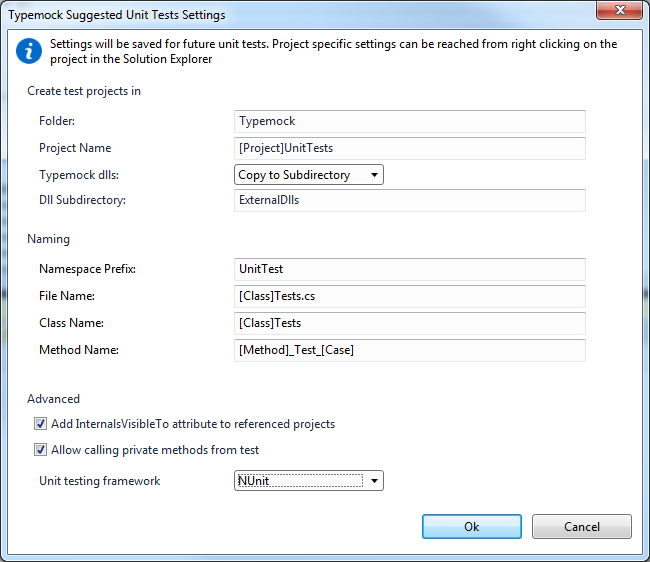Close the Typemock settings dialog window
The height and width of the screenshot is (562, 650).
(619, 13)
